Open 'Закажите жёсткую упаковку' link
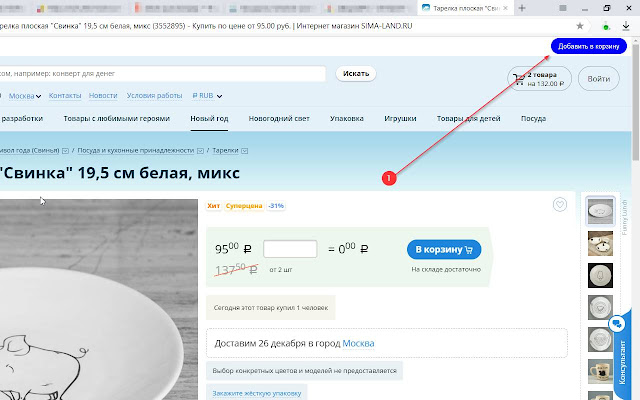 [x=256, y=393]
